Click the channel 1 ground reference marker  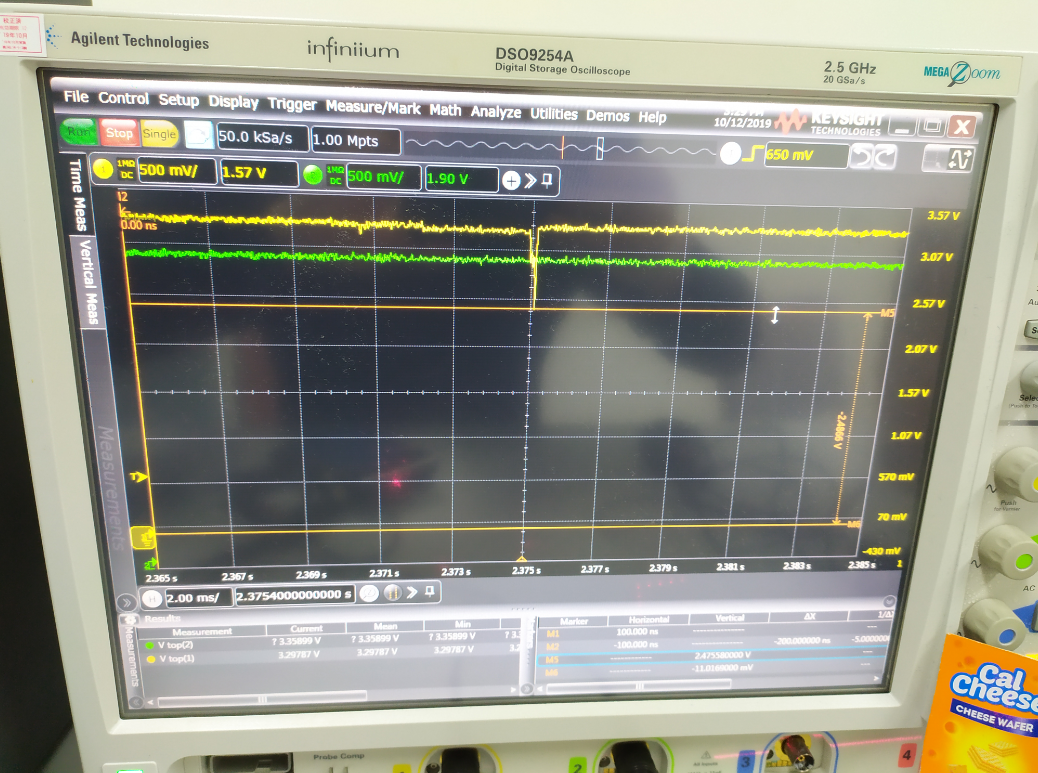click(x=144, y=537)
